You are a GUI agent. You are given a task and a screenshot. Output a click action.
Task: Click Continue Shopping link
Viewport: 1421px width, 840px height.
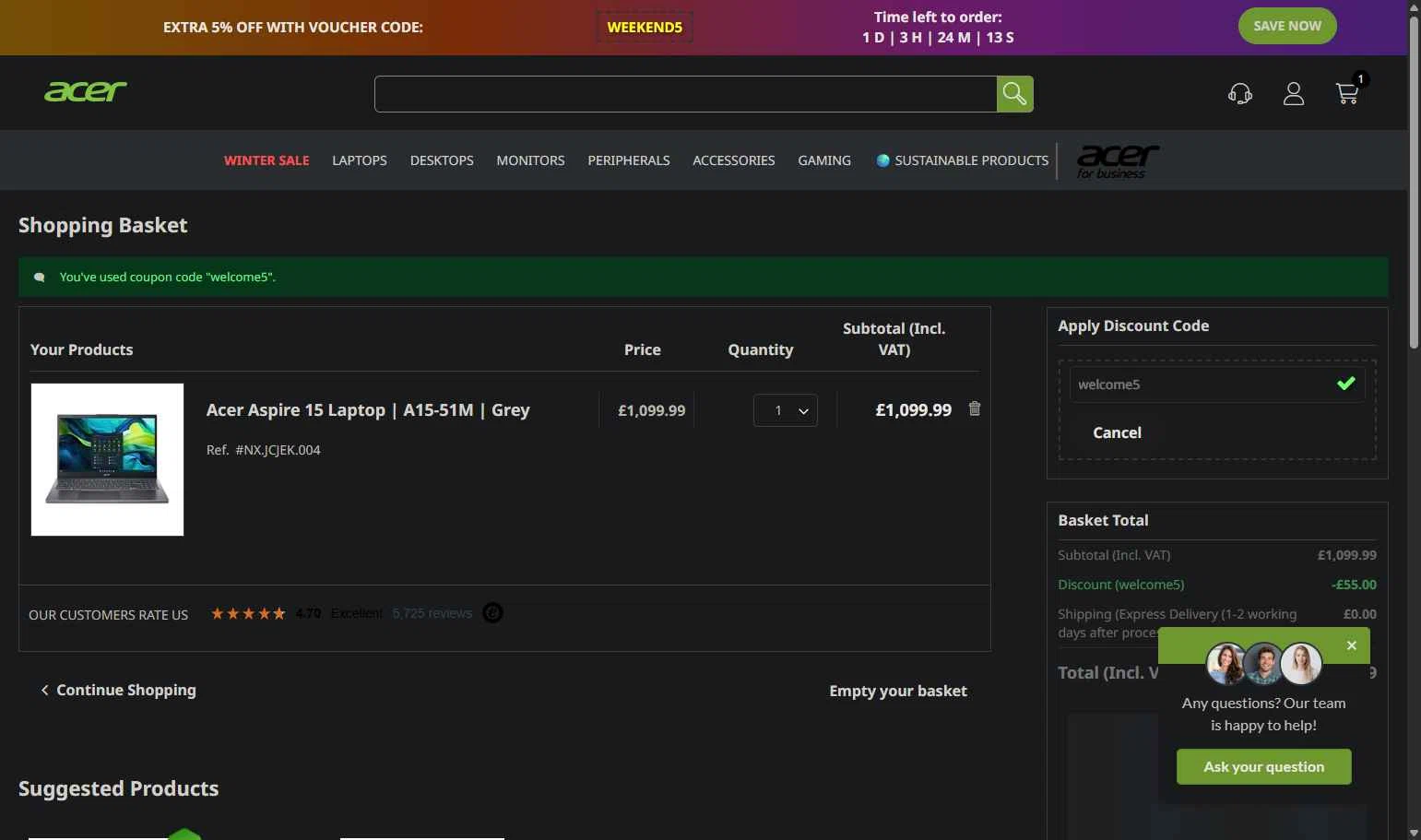118,690
